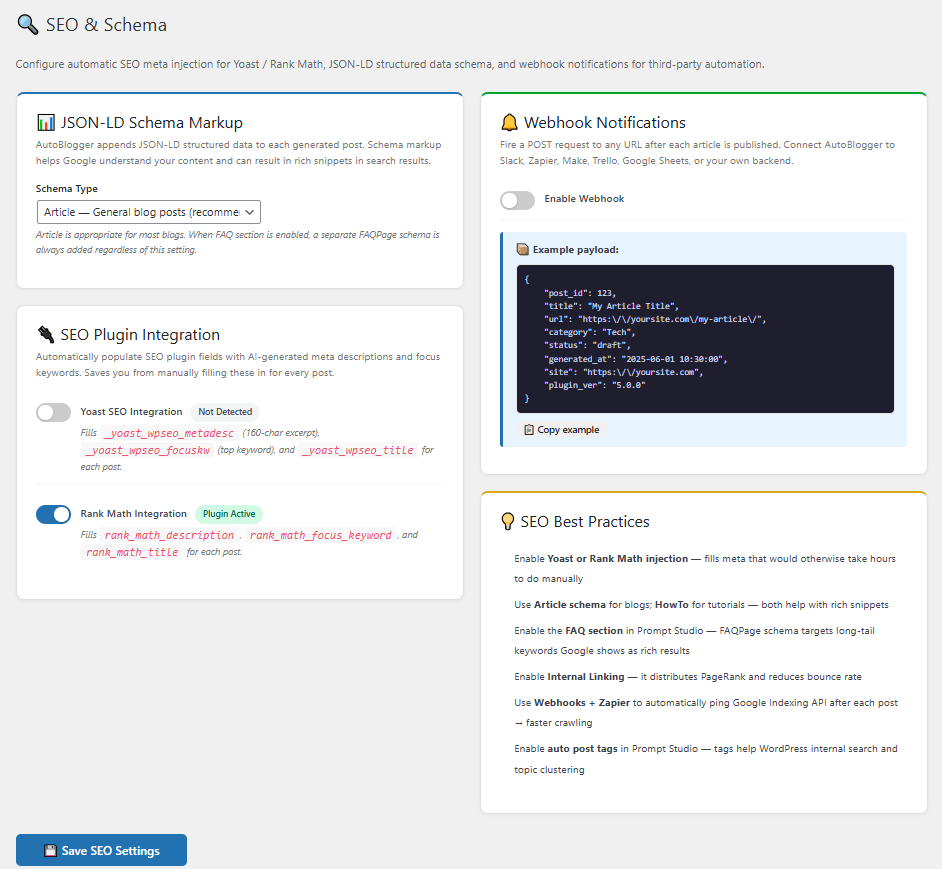The image size is (942, 869).
Task: Click the Yoast SEO Integration label
Action: [131, 412]
